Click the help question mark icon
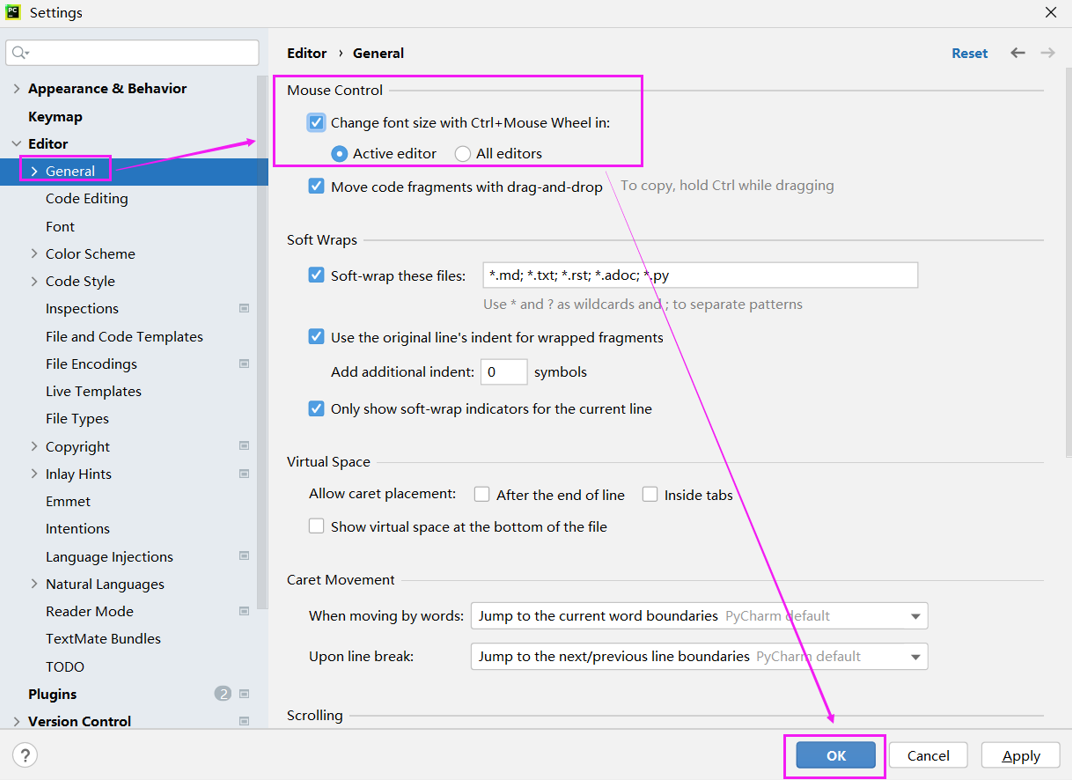Screen dimensions: 1072x780 coord(26,755)
